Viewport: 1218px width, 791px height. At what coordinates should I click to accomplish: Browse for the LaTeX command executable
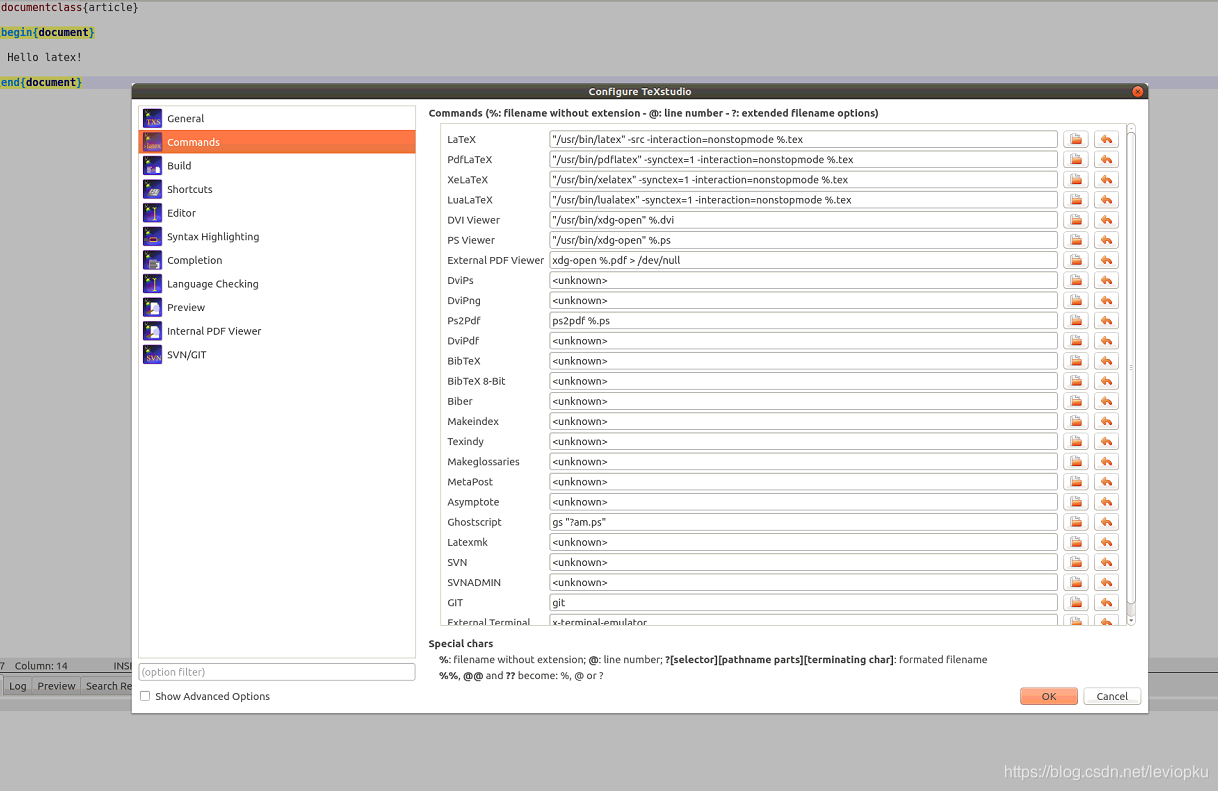coord(1075,138)
